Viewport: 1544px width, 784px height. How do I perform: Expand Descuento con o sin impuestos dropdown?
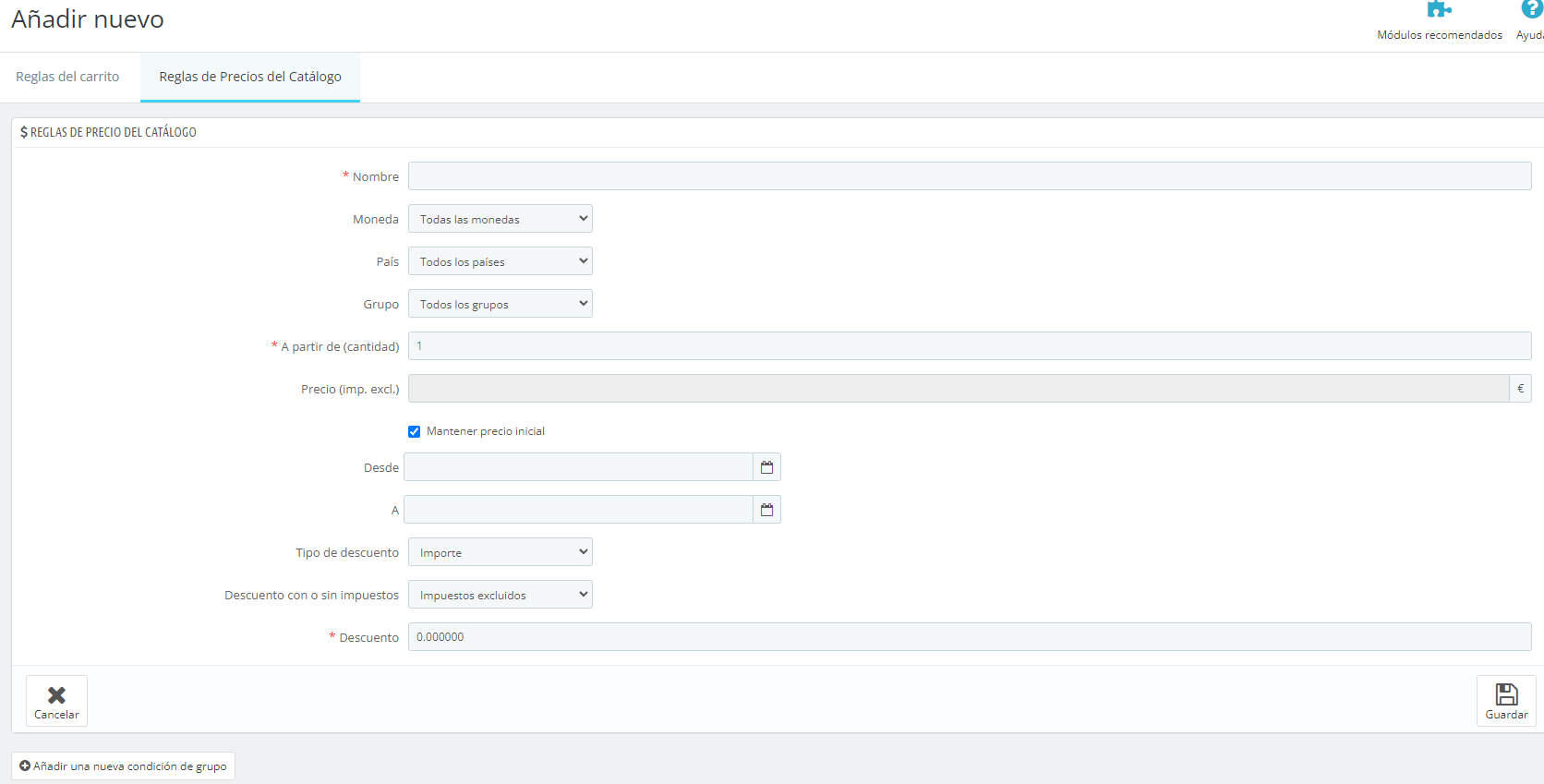pos(500,595)
